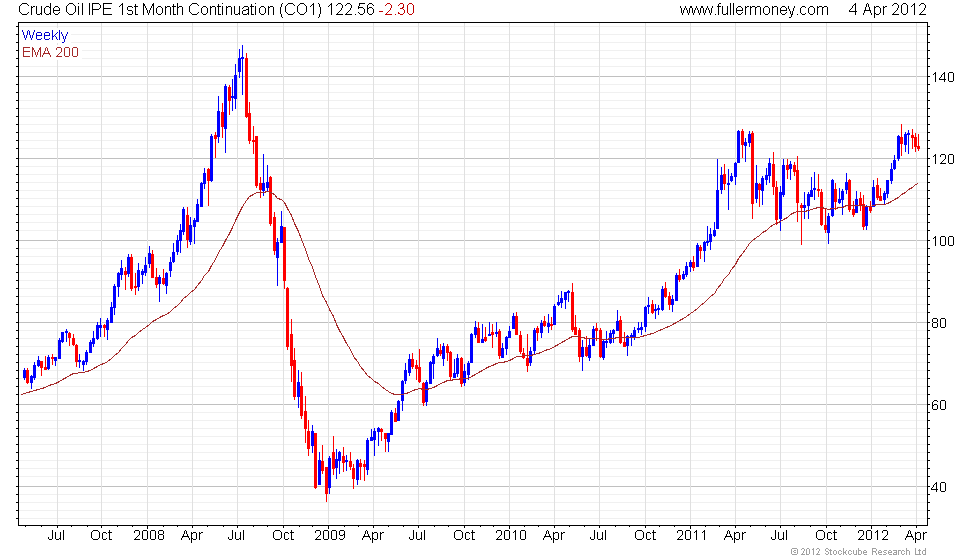Select the blue 'Weekly' legend label
This screenshot has height=560, width=980.
(44, 36)
